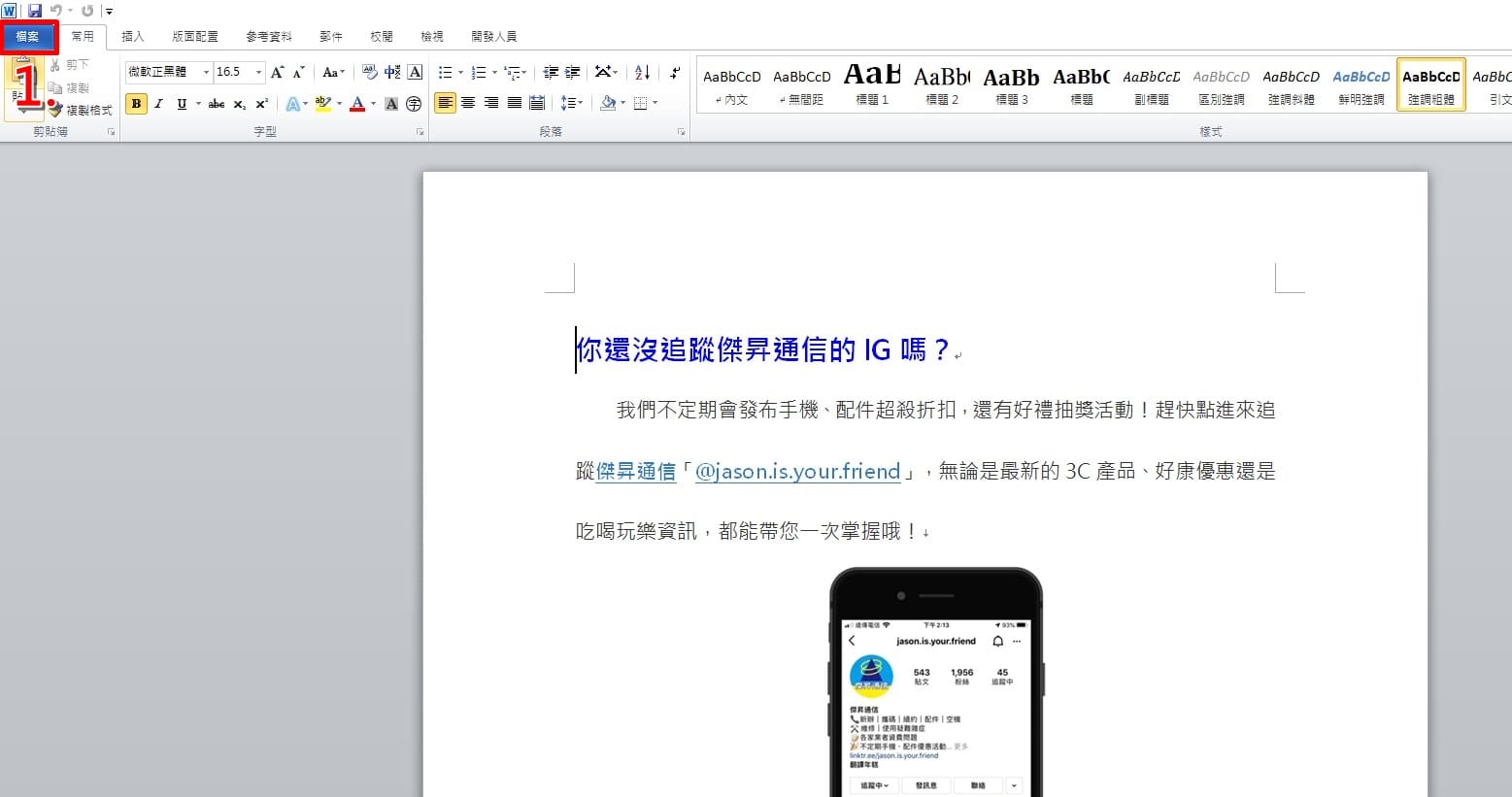The height and width of the screenshot is (797, 1512).
Task: Click the Copy (複製) icon
Action: (55, 87)
